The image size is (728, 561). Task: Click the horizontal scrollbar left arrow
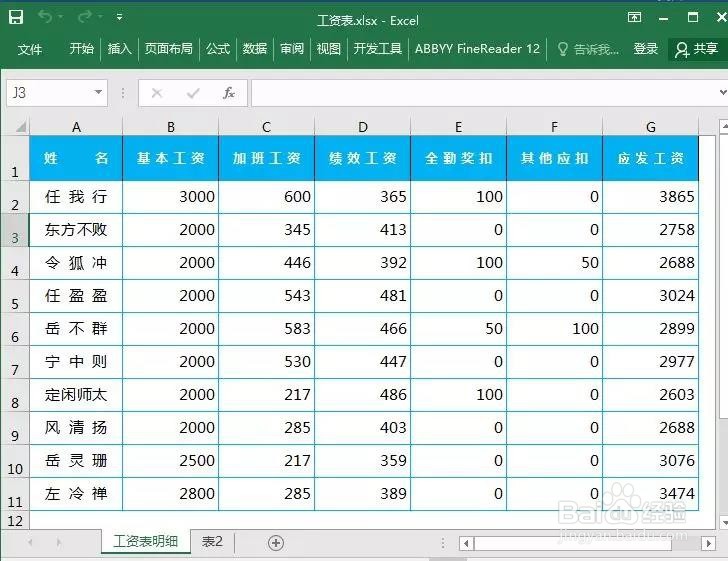coord(466,543)
